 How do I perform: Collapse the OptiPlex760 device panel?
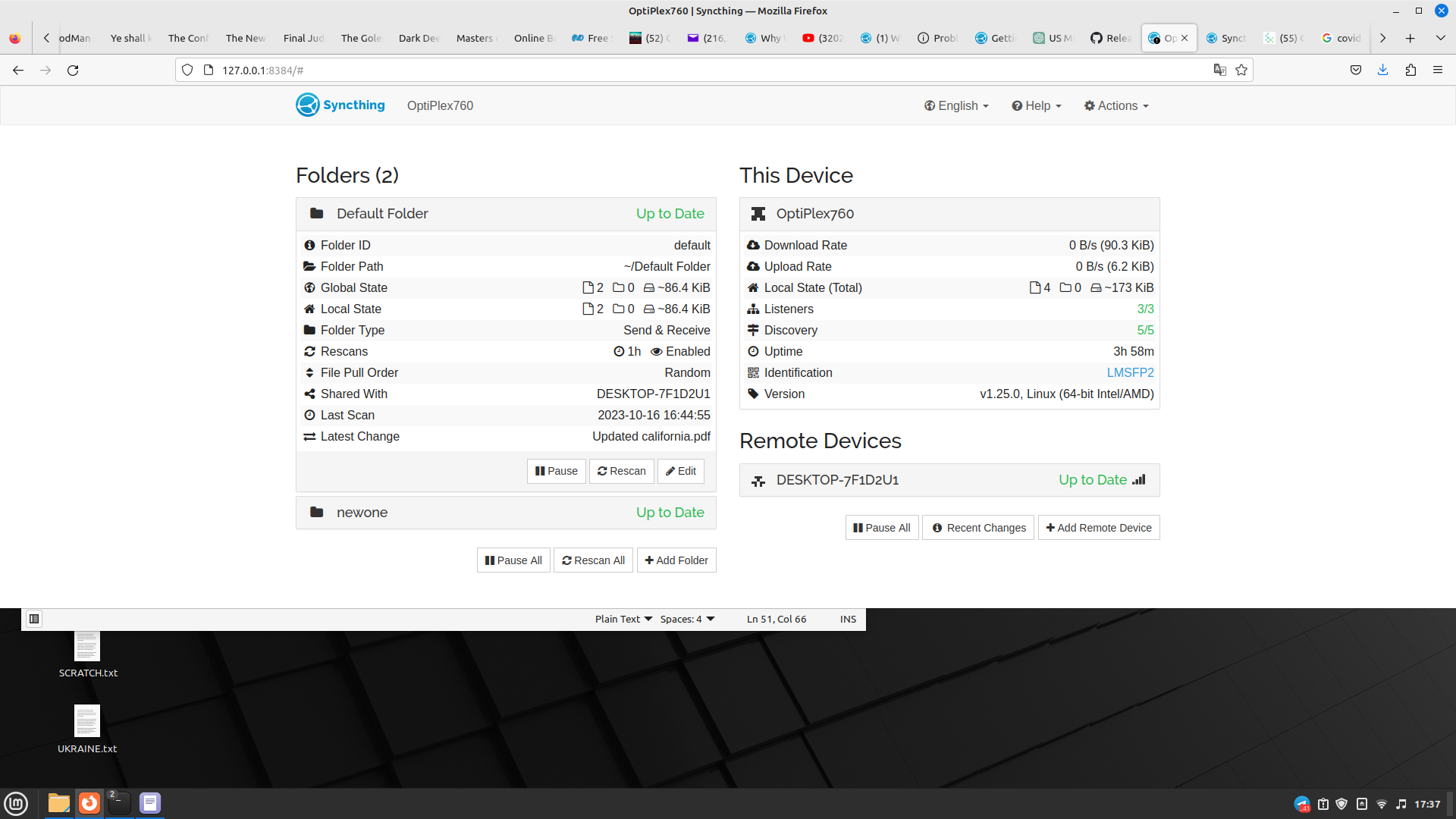(949, 214)
